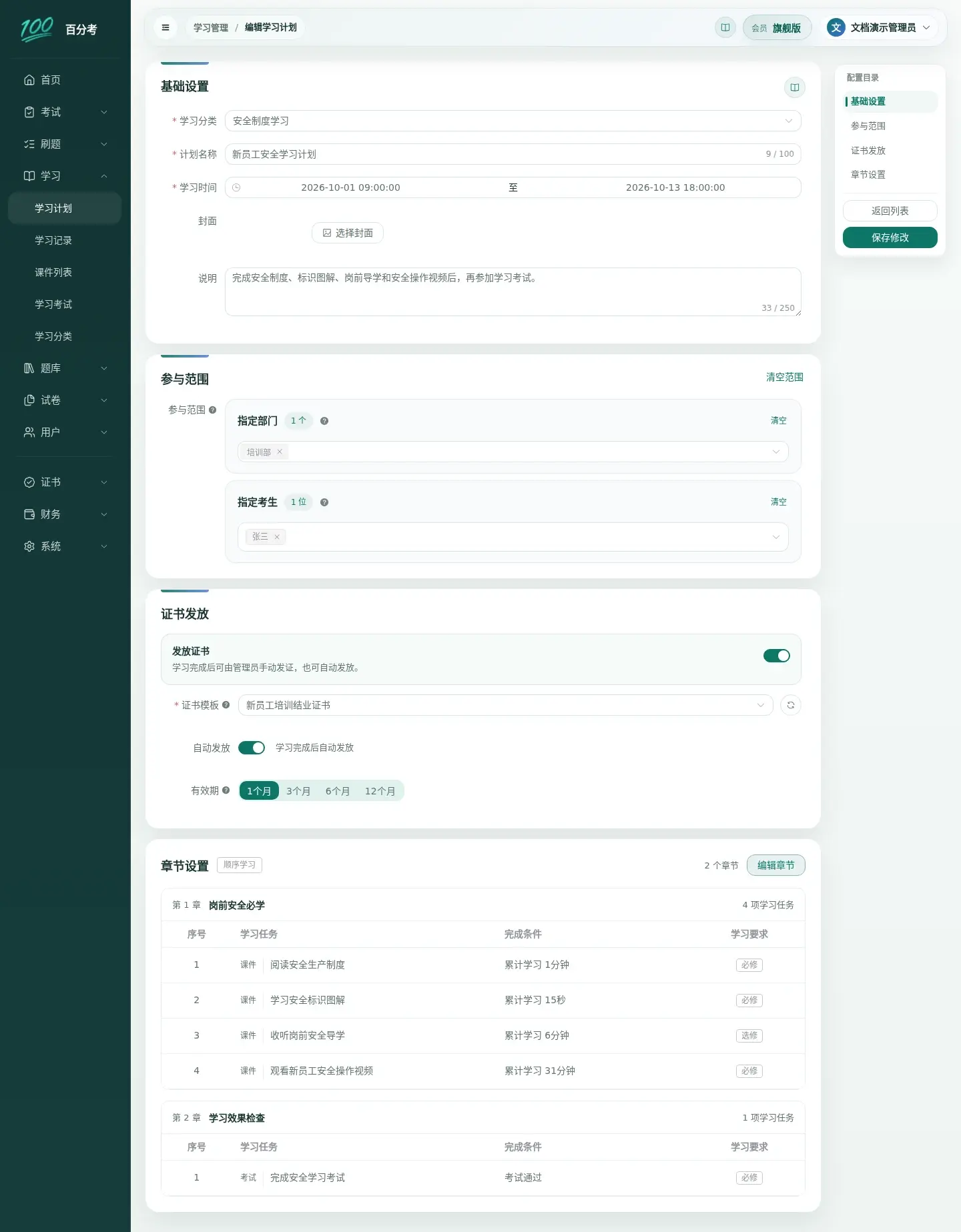
Task: Remove the 张三 tag
Action: point(277,537)
